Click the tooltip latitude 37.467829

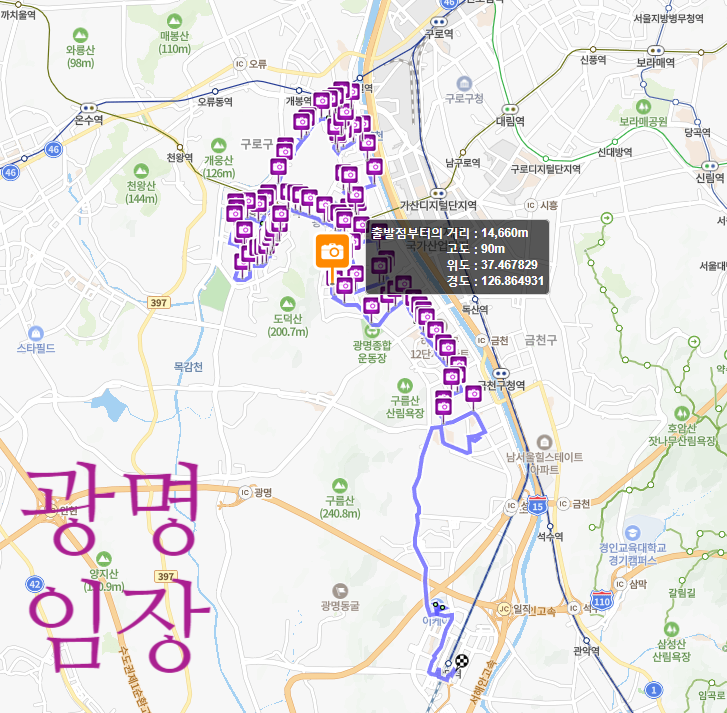(509, 265)
